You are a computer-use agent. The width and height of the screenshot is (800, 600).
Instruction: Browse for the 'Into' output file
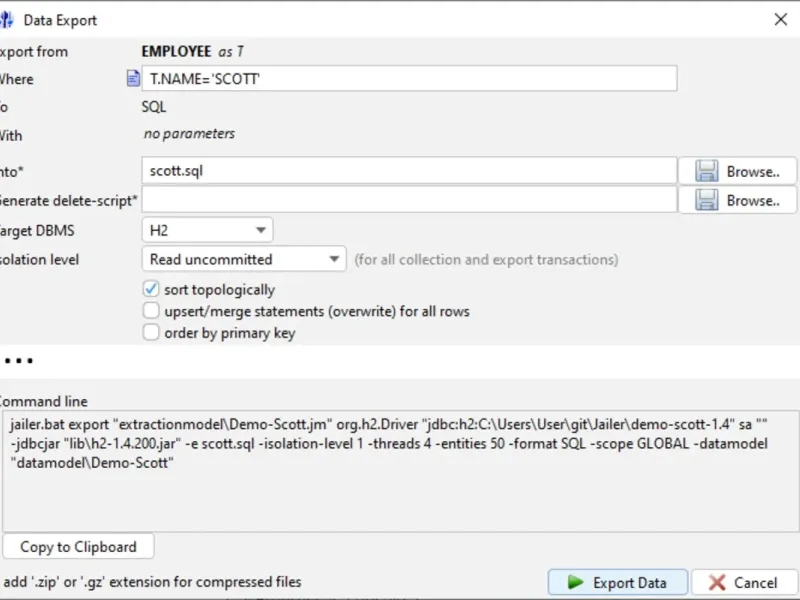[738, 171]
